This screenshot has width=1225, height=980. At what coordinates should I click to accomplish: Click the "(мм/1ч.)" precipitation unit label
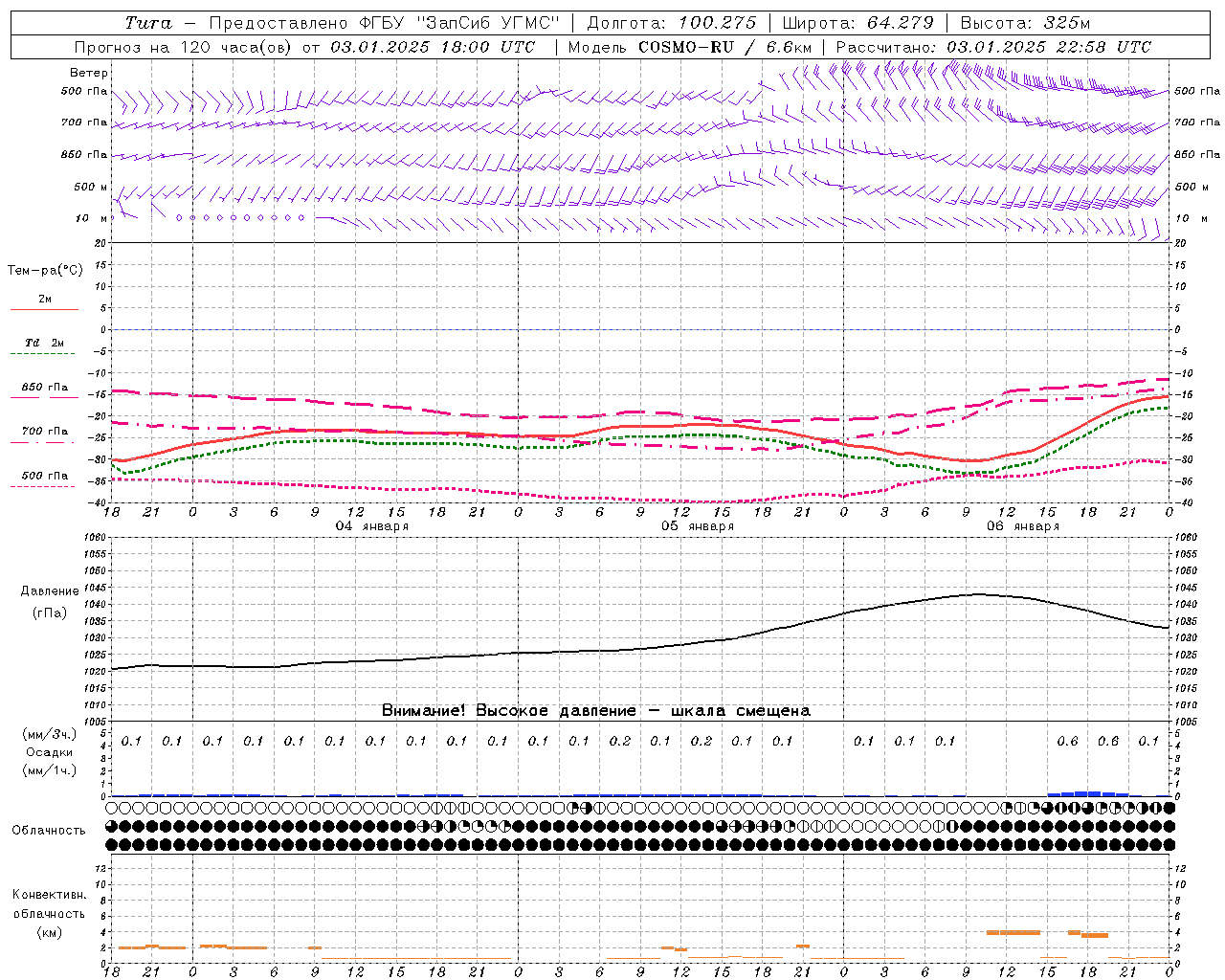click(50, 770)
